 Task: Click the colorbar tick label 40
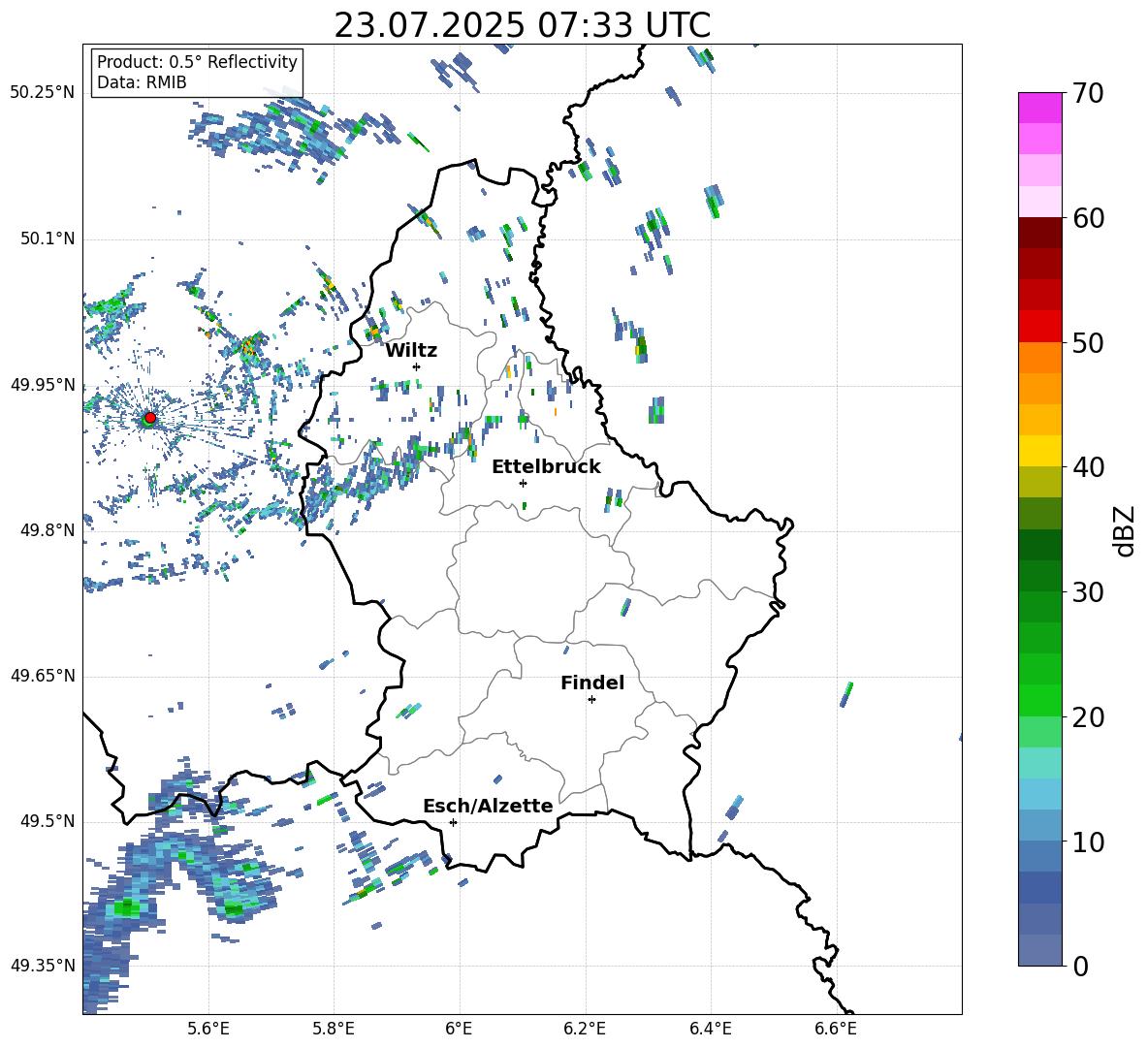click(x=1088, y=467)
